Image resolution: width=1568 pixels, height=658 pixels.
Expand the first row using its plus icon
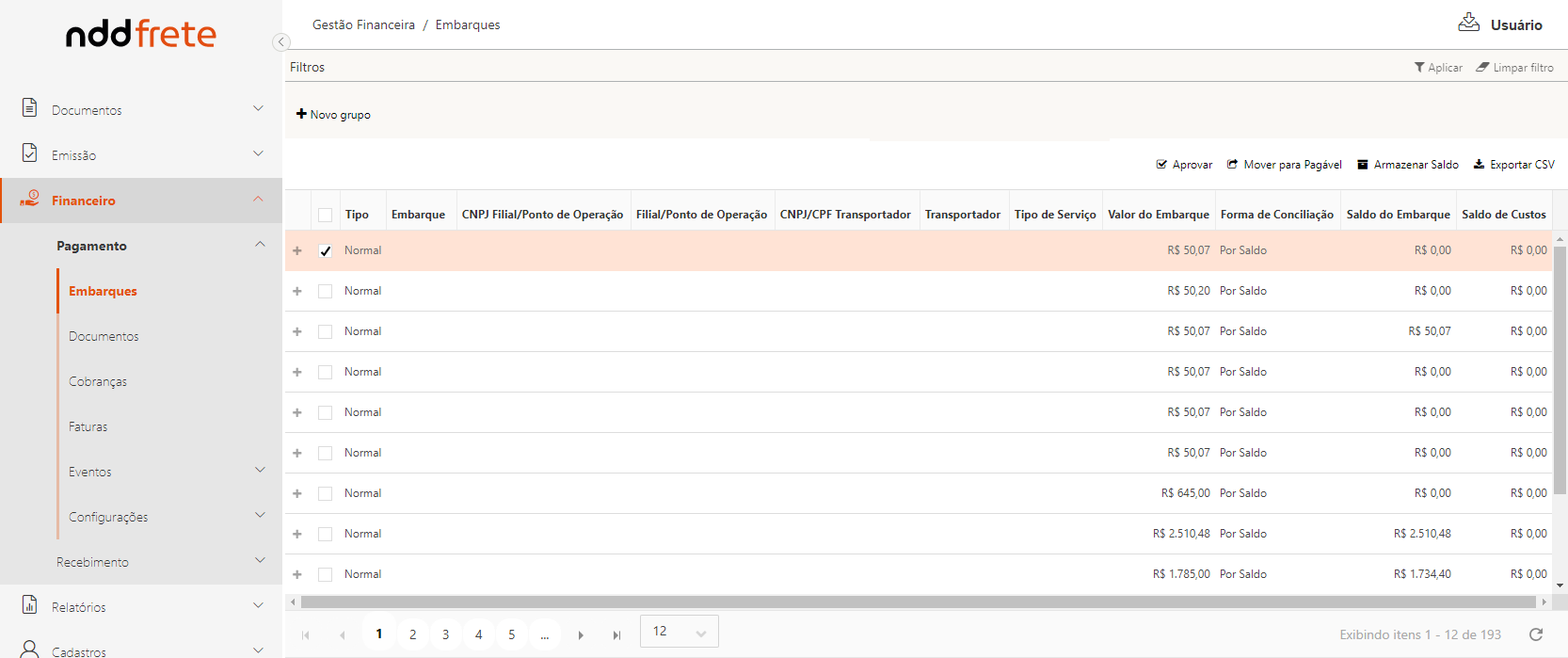coord(297,251)
